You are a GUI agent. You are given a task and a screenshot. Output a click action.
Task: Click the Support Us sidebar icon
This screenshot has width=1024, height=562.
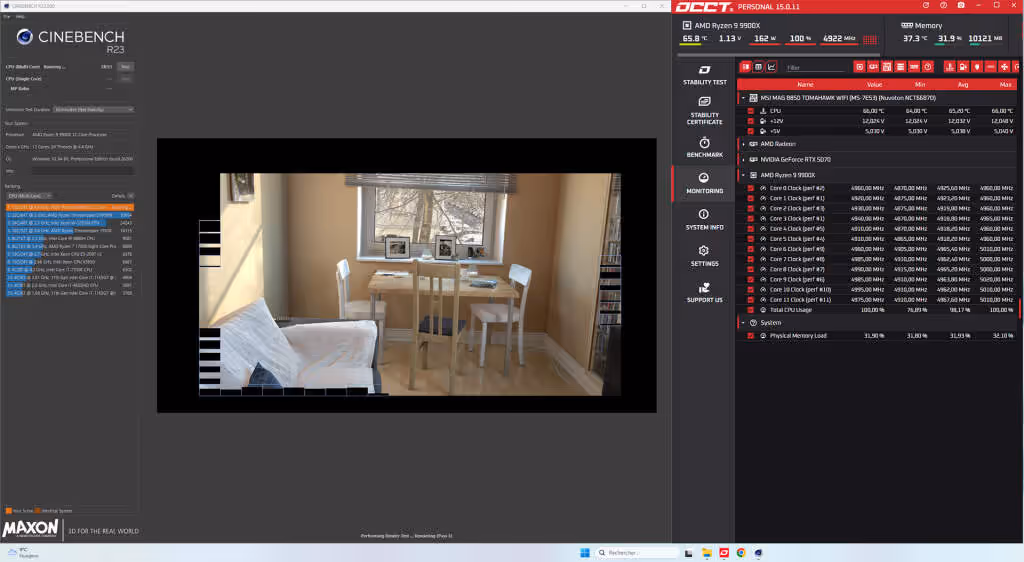704,292
